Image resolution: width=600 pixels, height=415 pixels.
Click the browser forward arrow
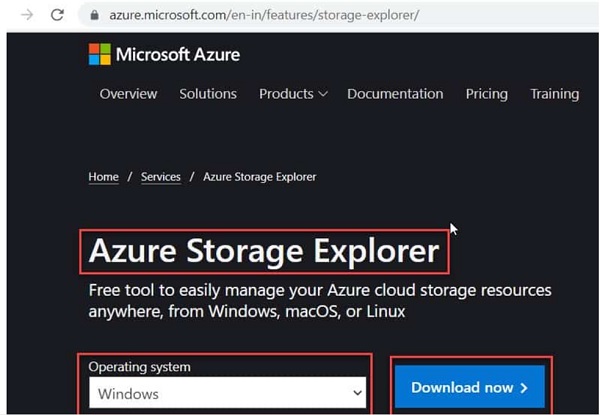click(27, 15)
